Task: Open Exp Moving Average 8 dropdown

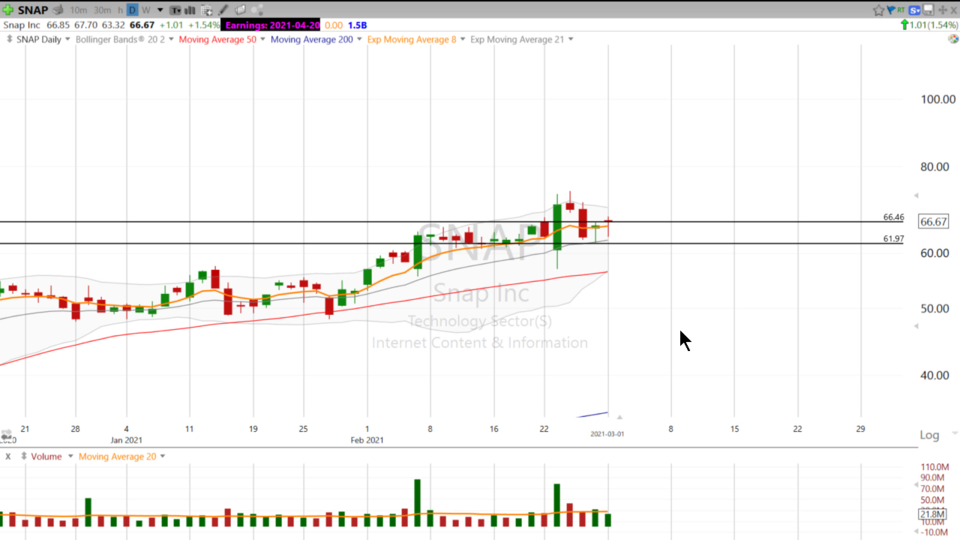Action: pos(462,39)
